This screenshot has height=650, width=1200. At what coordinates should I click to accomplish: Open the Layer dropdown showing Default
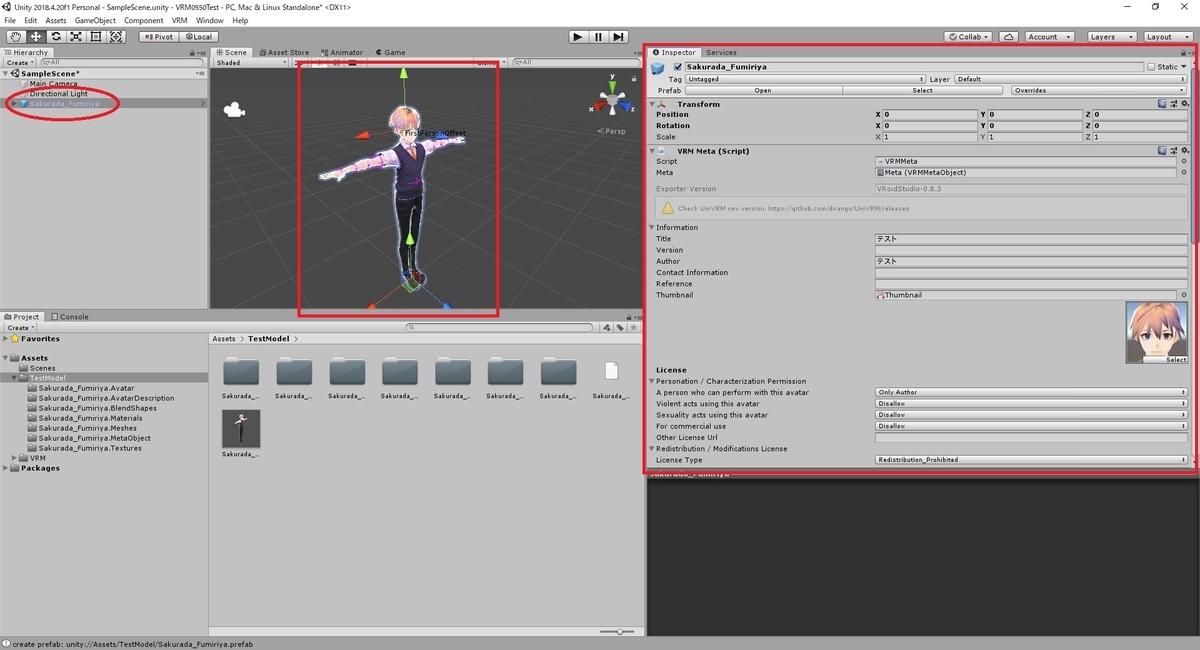1072,79
